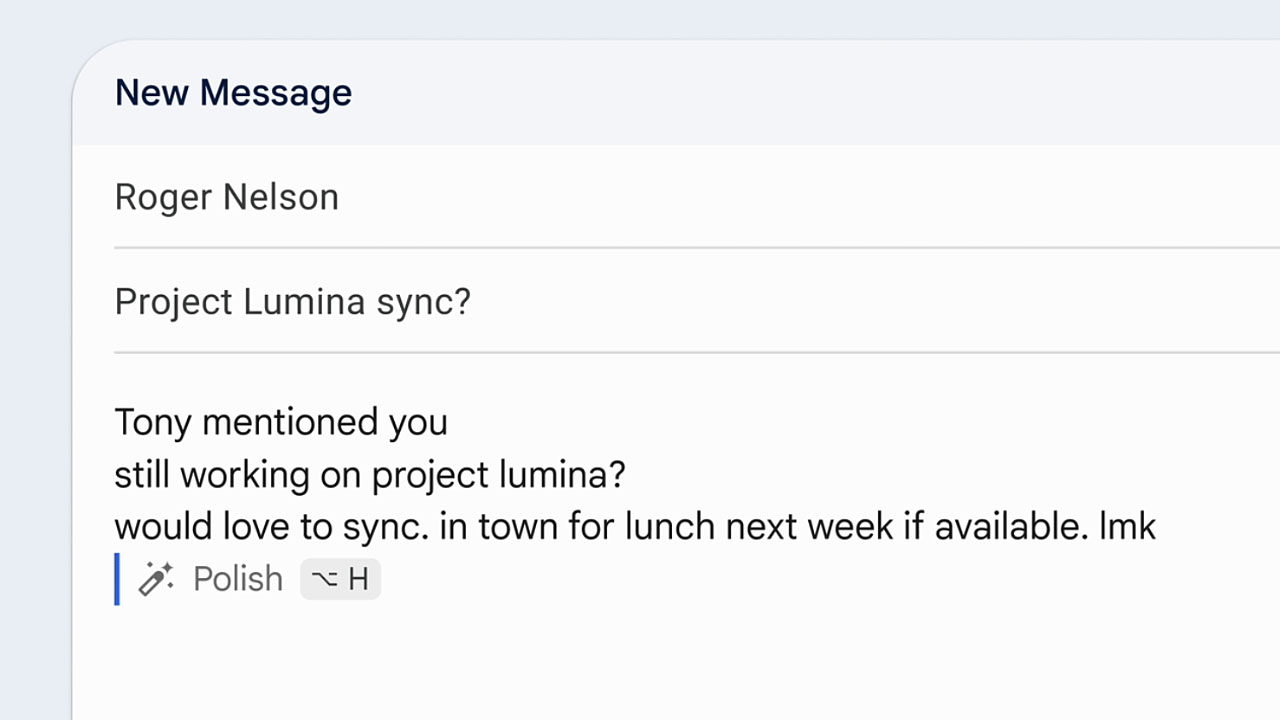Click the Polish magic wand icon
The image size is (1280, 720).
coord(155,579)
